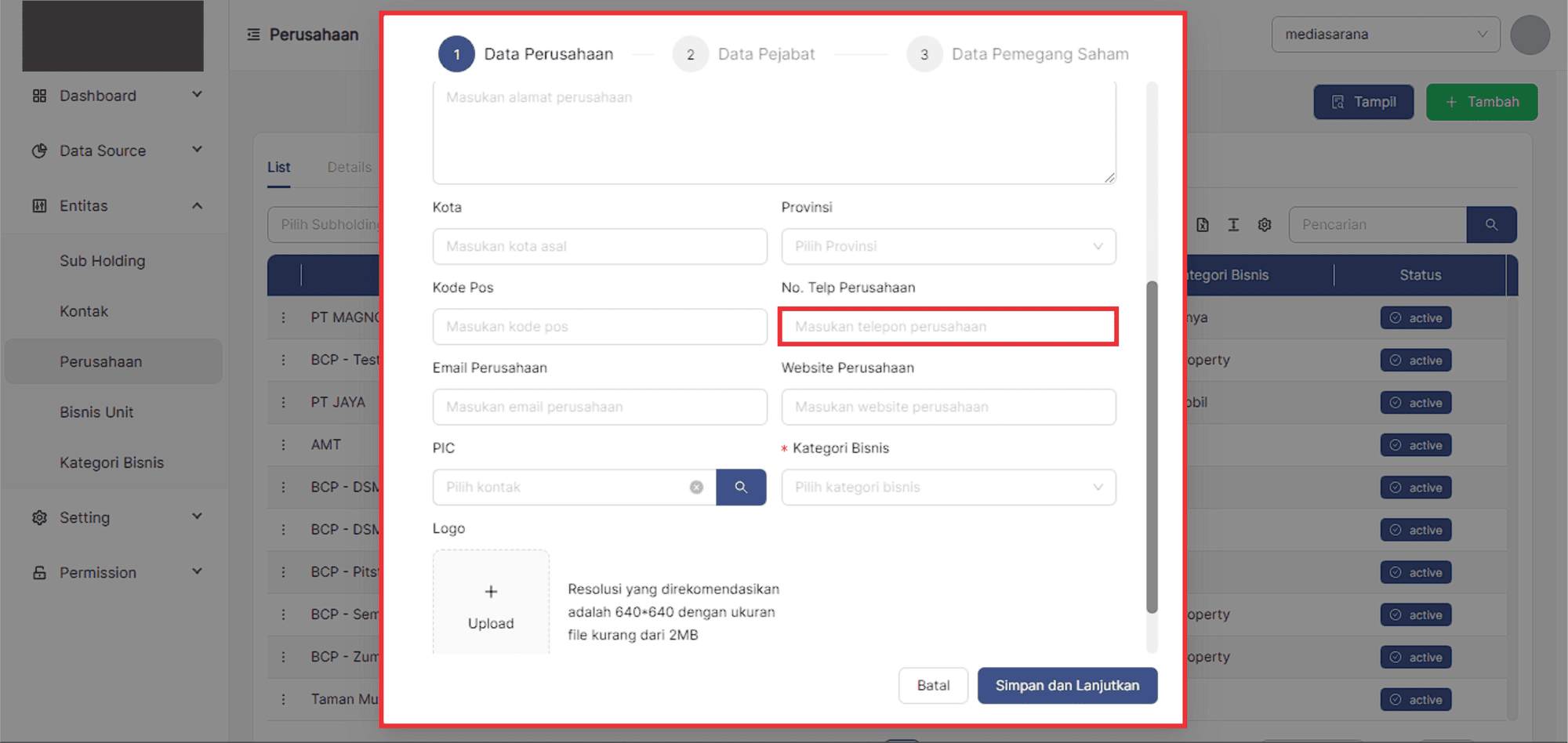The height and width of the screenshot is (743, 1568).
Task: Click the No. Telp Perusahaan input field
Action: (948, 327)
